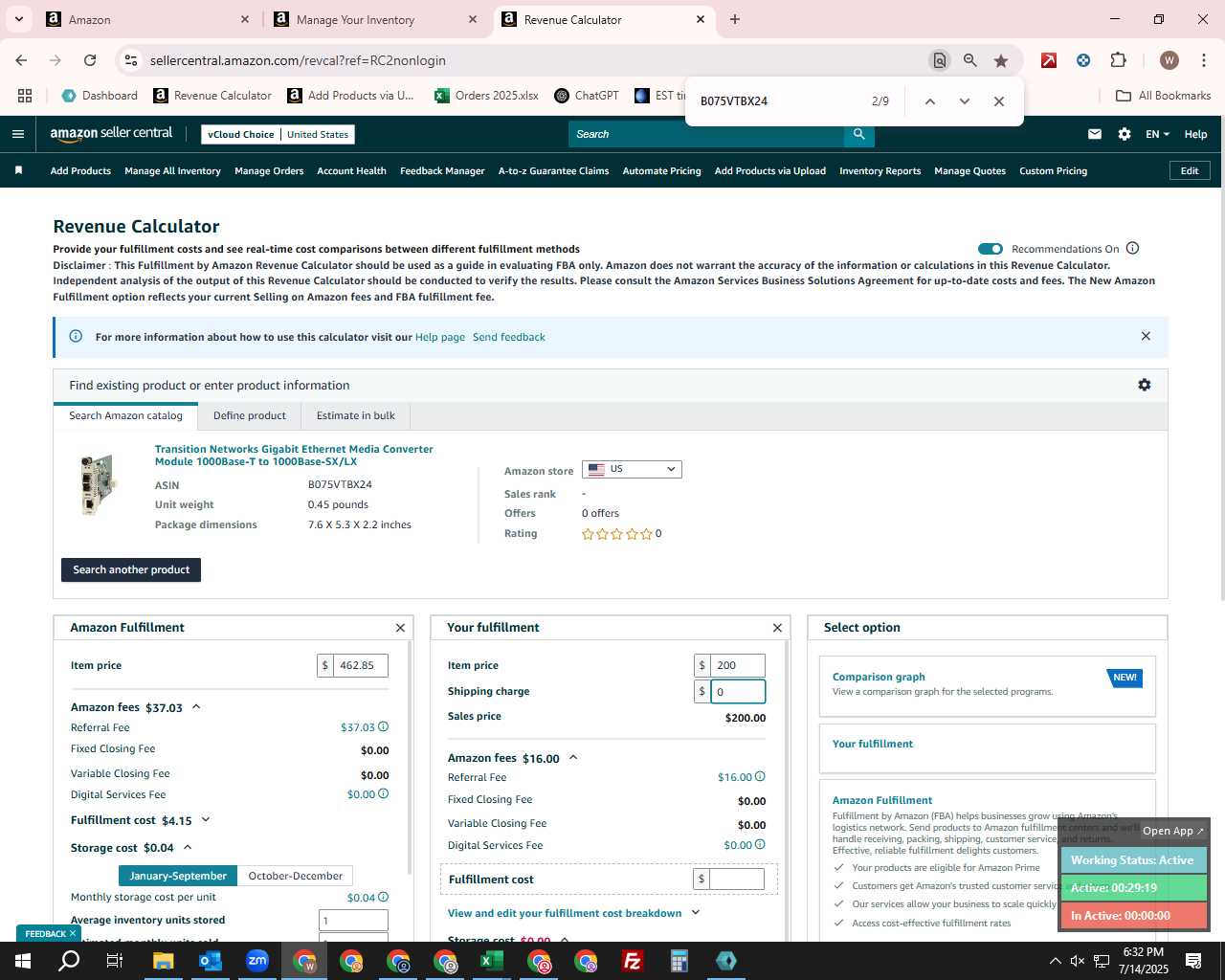This screenshot has height=980, width=1225.
Task: Open Outlook from the taskbar
Action: click(211, 961)
